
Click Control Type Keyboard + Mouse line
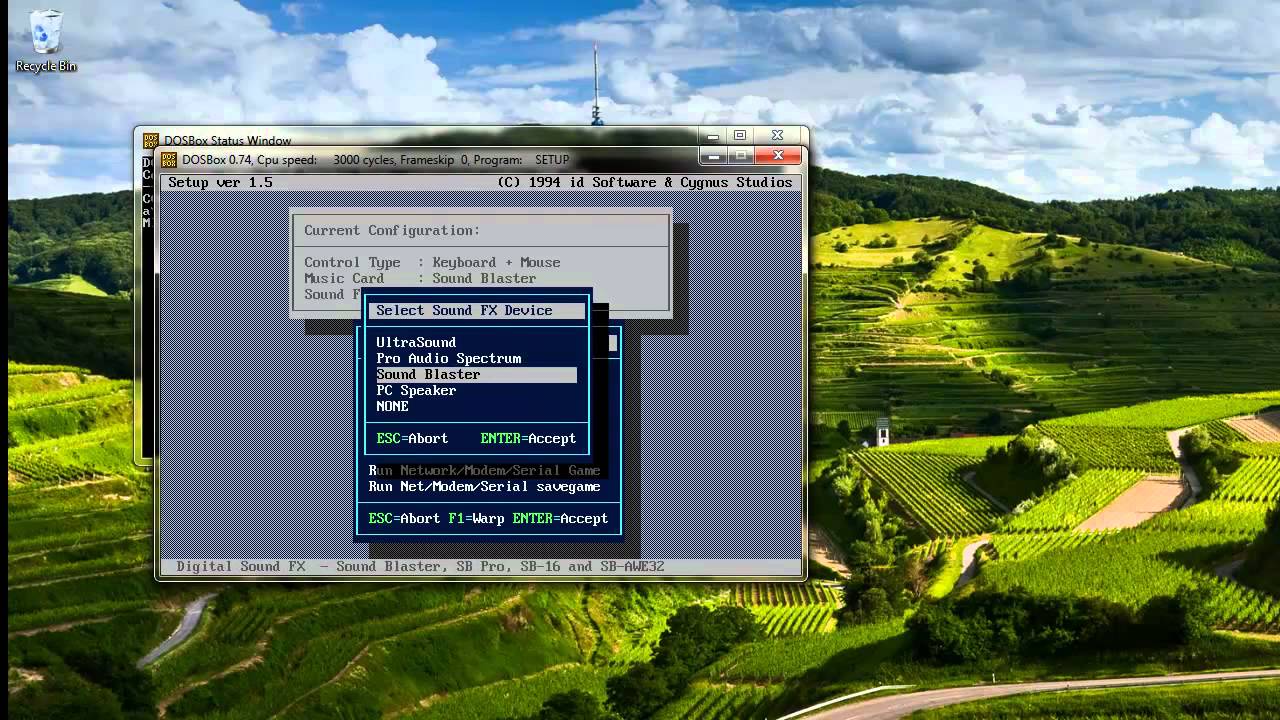coord(432,262)
